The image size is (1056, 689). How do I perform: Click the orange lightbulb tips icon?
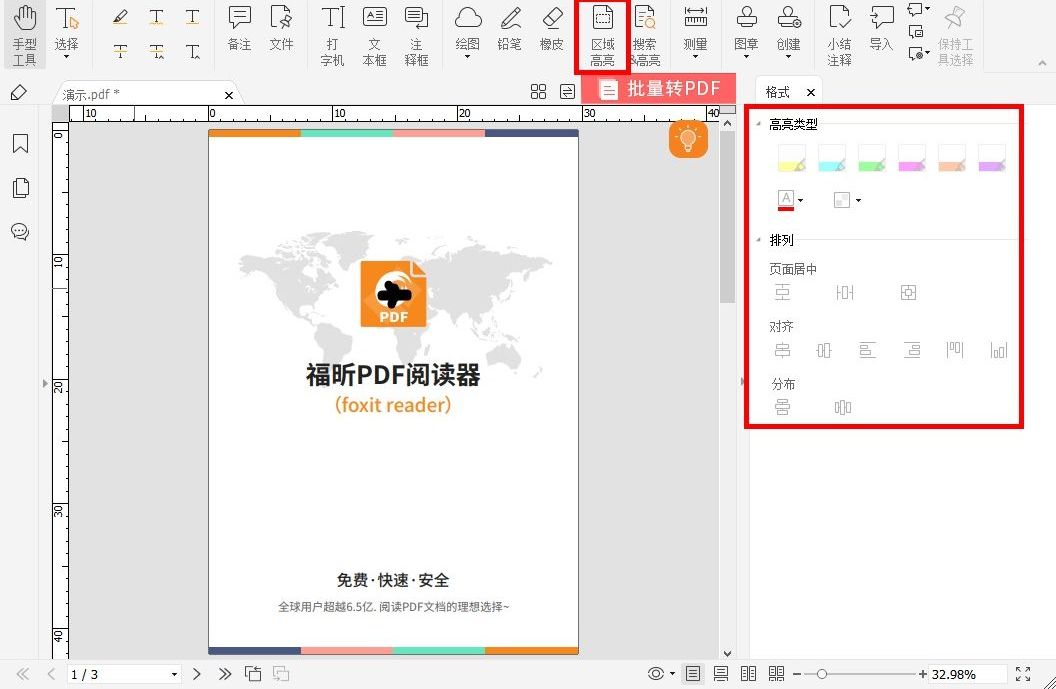pos(688,139)
